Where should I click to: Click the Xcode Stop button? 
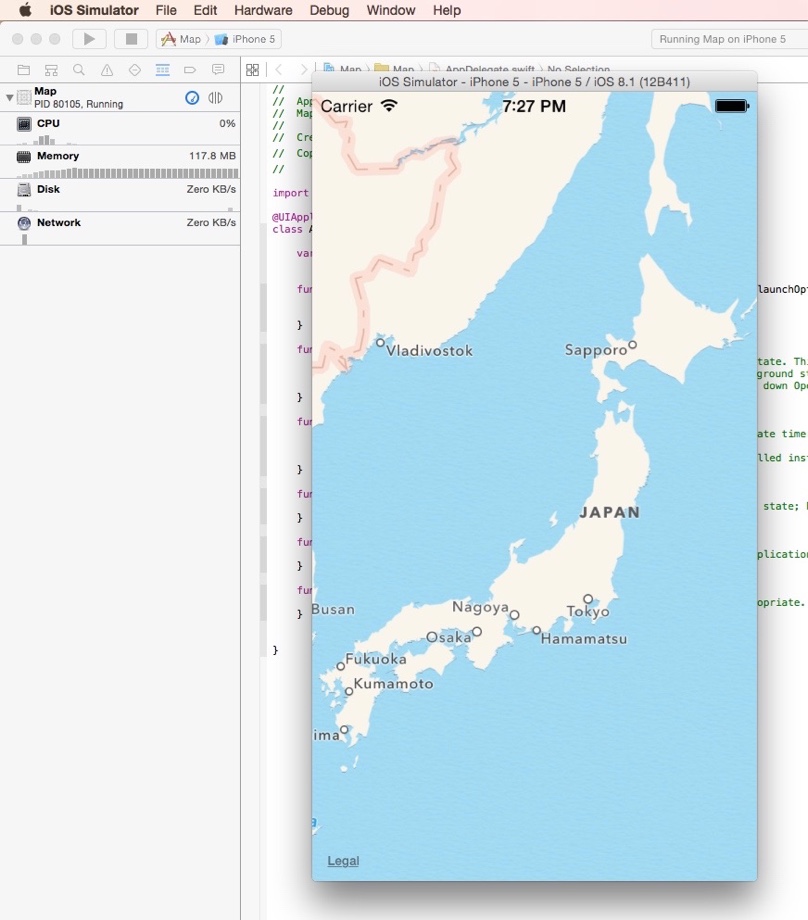click(x=131, y=39)
